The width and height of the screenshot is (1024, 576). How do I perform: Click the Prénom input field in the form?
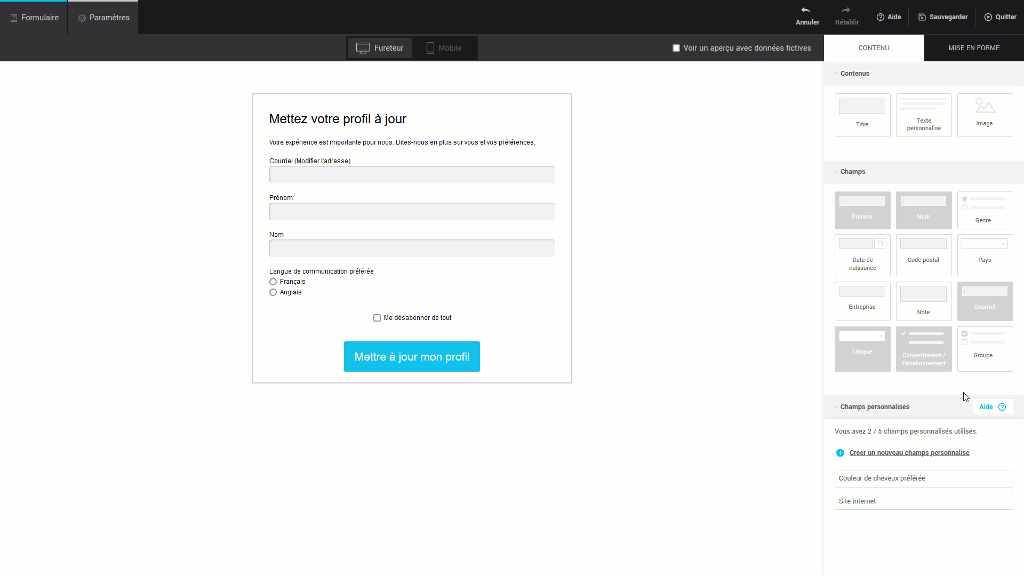point(411,211)
